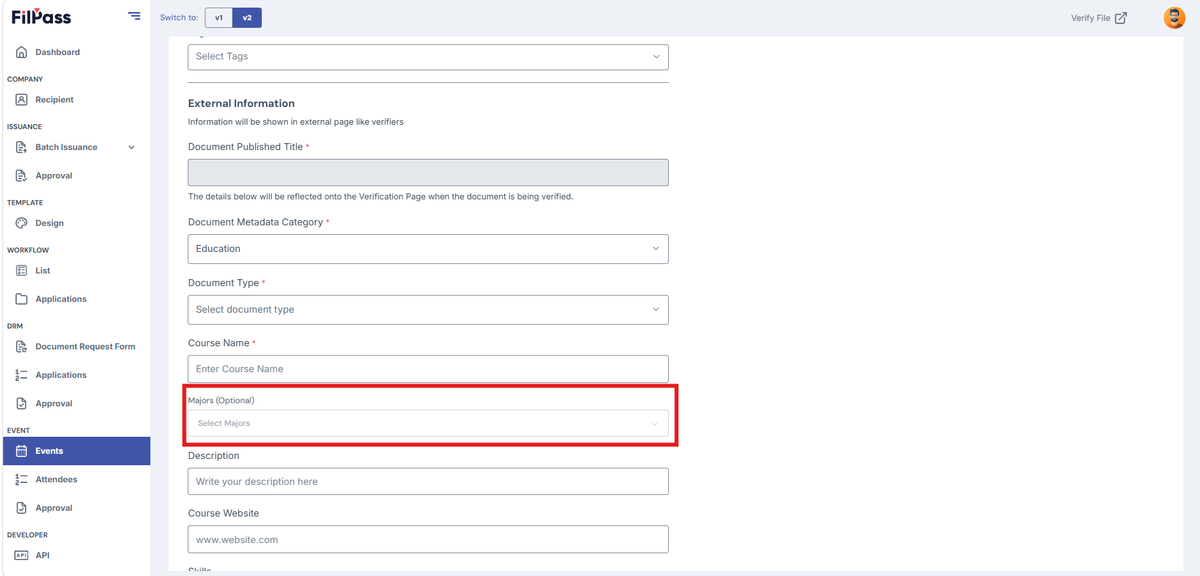
Task: Open the Select Tags dropdown
Action: click(x=428, y=56)
